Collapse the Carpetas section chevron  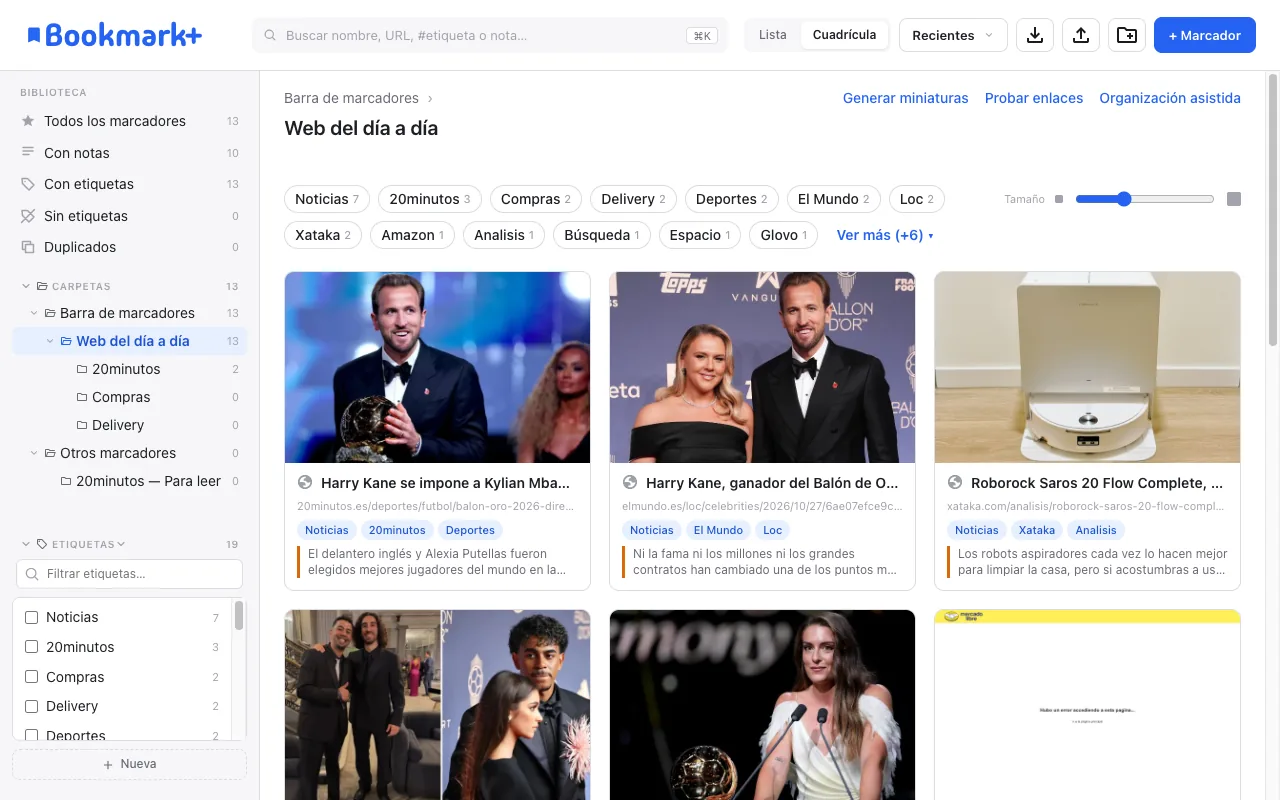26,286
